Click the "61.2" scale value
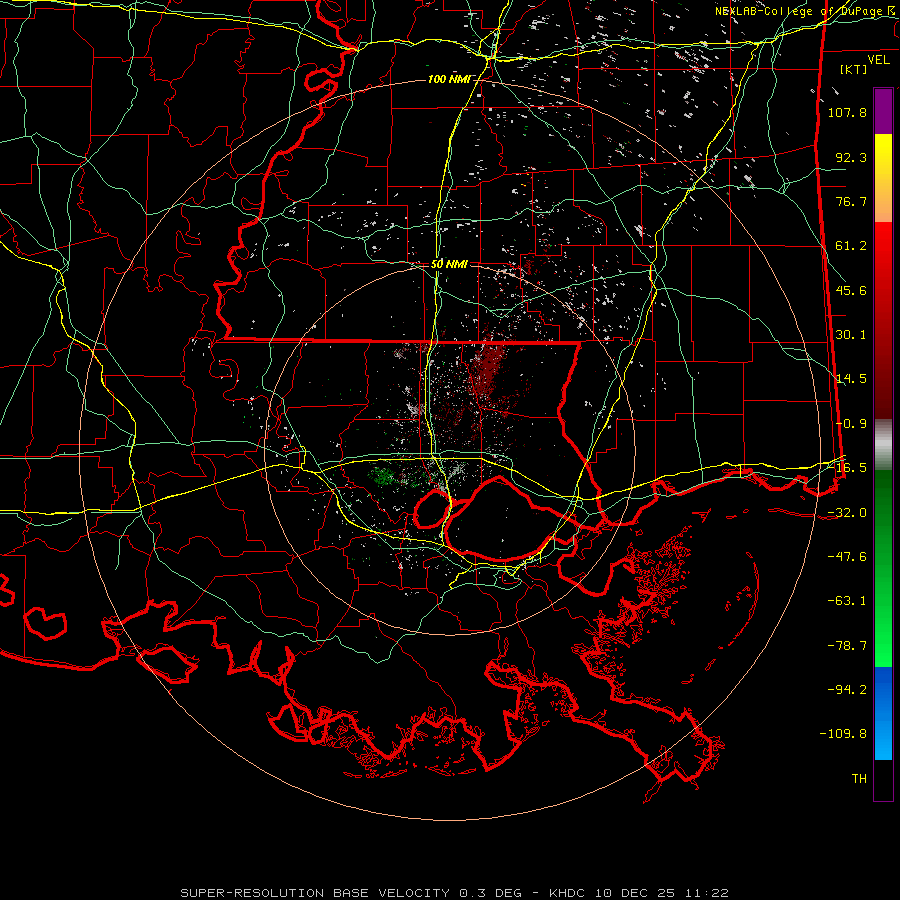 [851, 246]
